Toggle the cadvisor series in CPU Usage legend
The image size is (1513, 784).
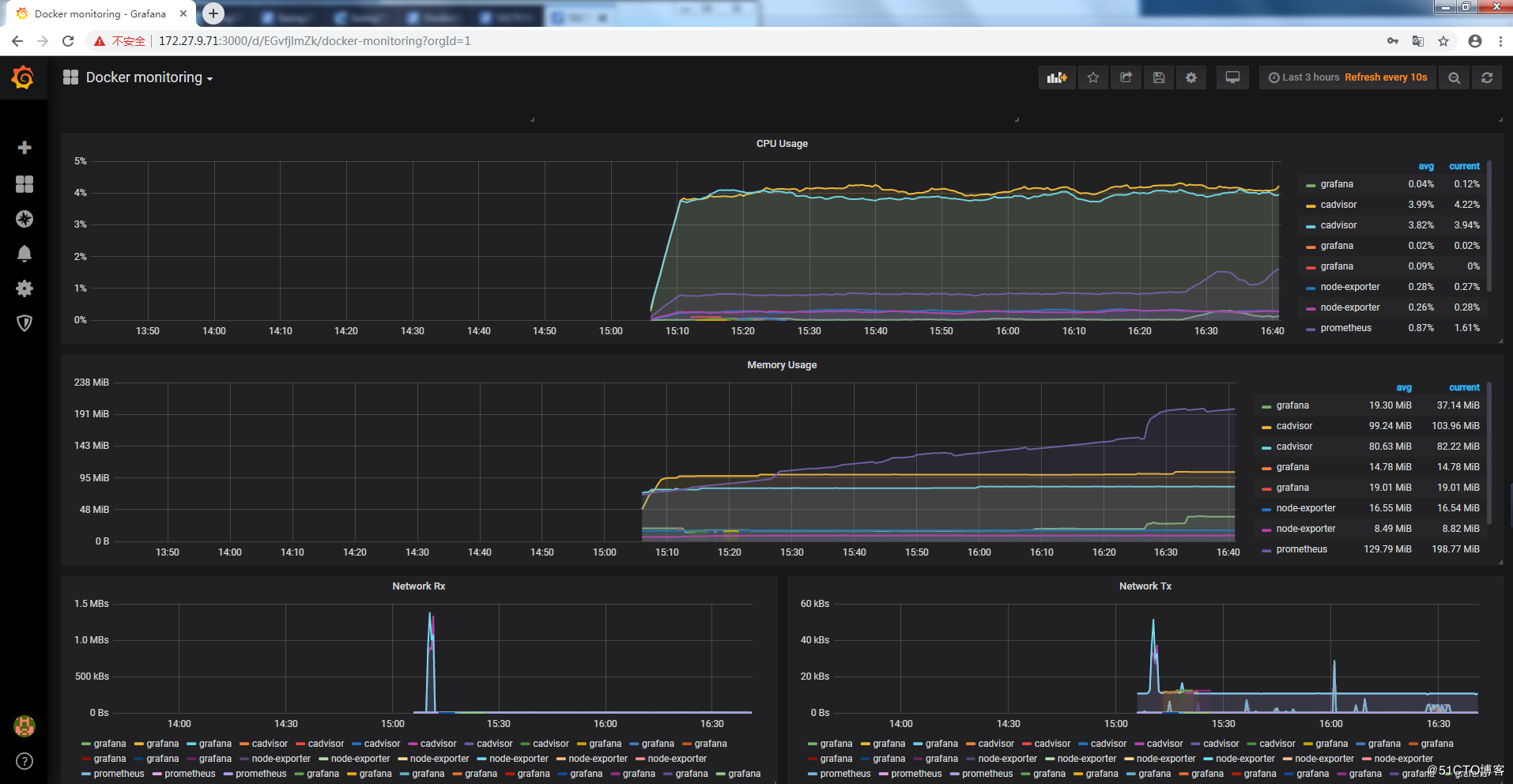coord(1338,204)
